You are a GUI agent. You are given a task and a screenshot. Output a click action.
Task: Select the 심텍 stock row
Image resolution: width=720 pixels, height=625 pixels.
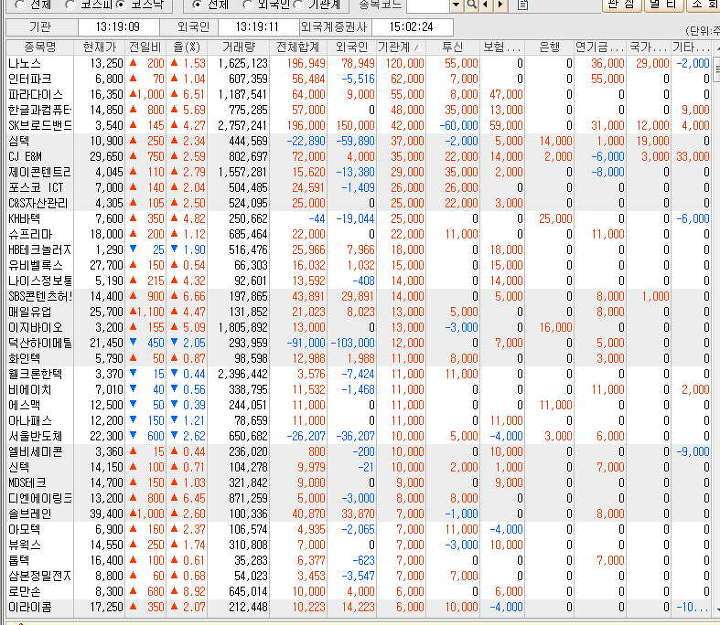[360, 141]
